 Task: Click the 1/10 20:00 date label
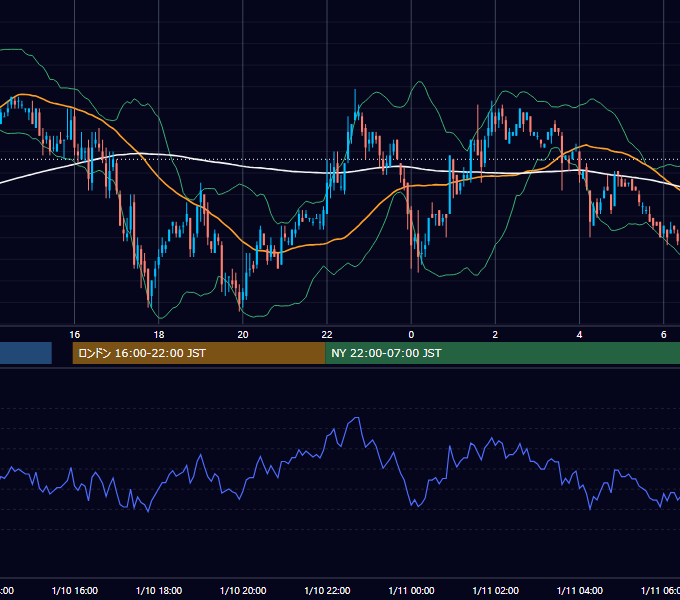pos(243,590)
